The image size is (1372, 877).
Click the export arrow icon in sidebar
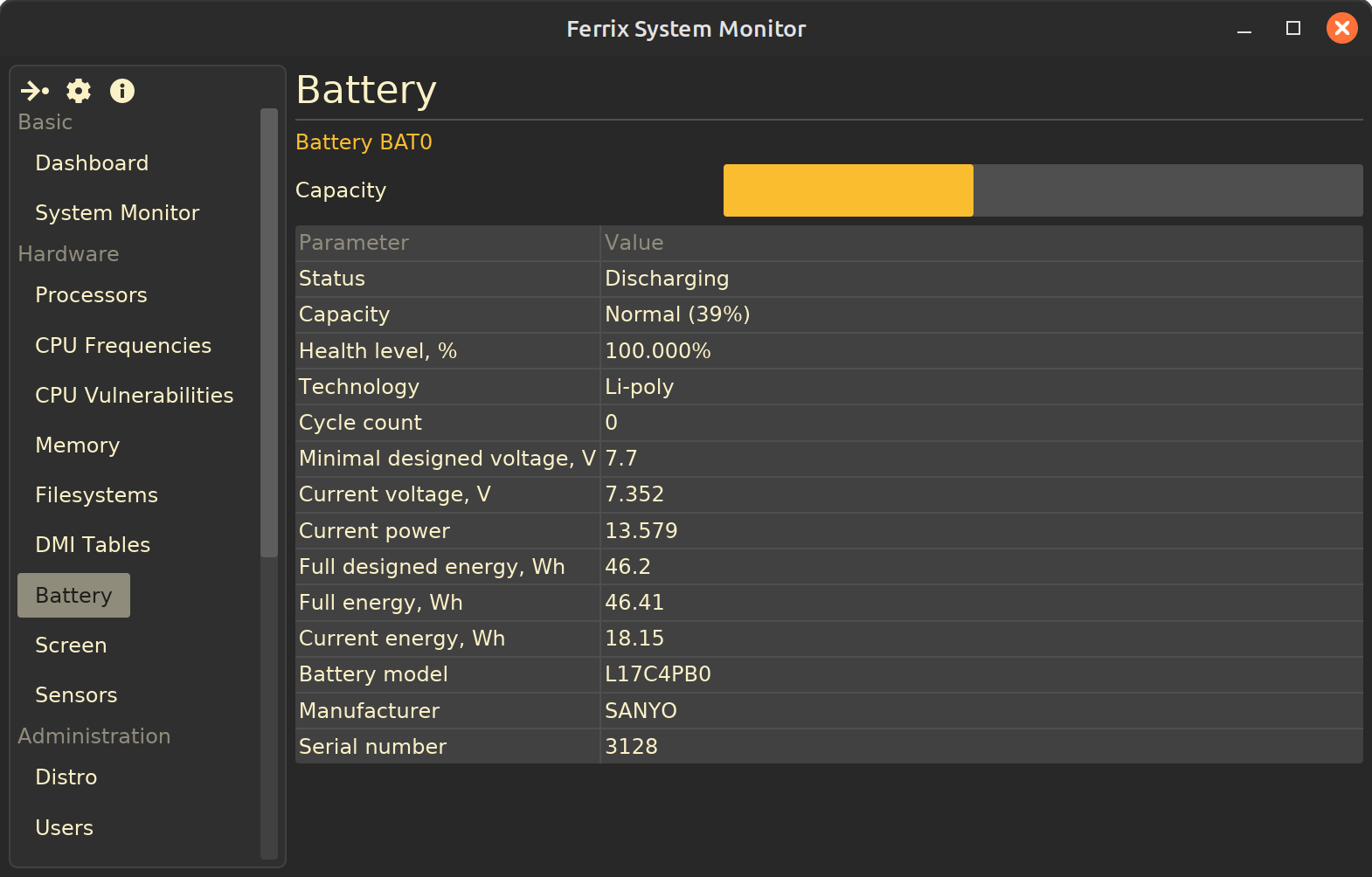[35, 91]
